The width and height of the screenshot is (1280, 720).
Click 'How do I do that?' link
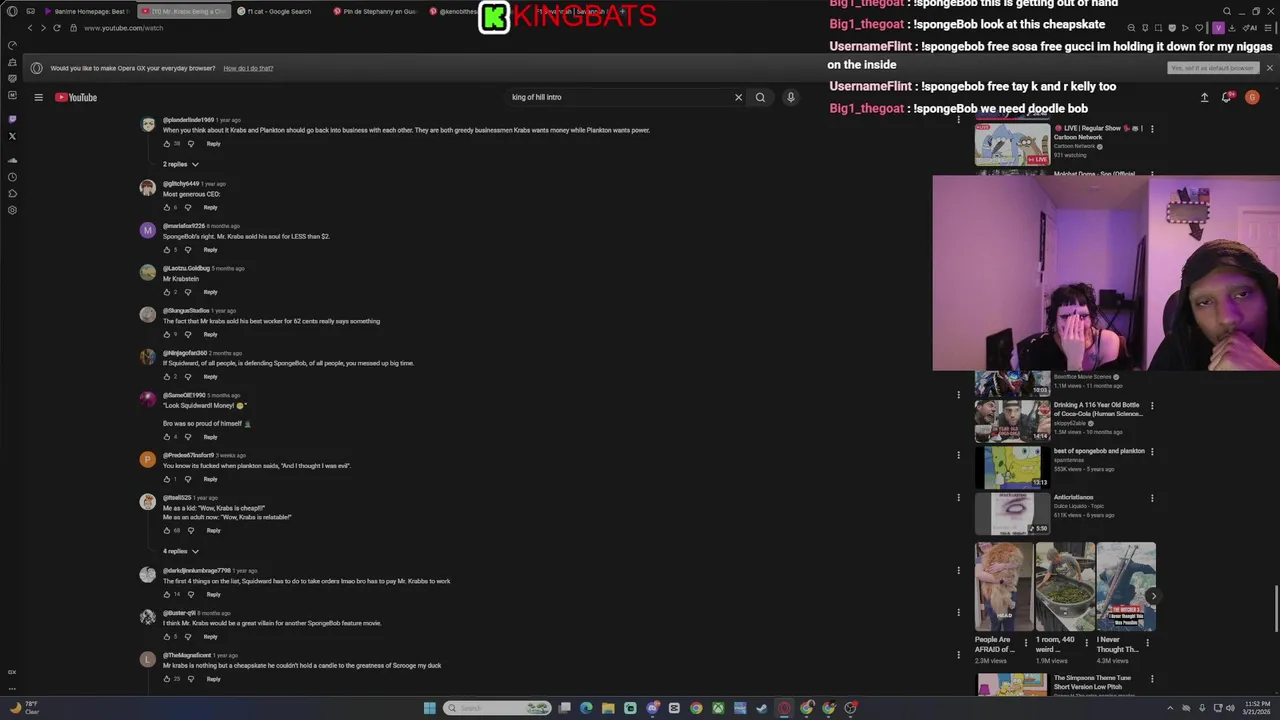click(x=248, y=68)
